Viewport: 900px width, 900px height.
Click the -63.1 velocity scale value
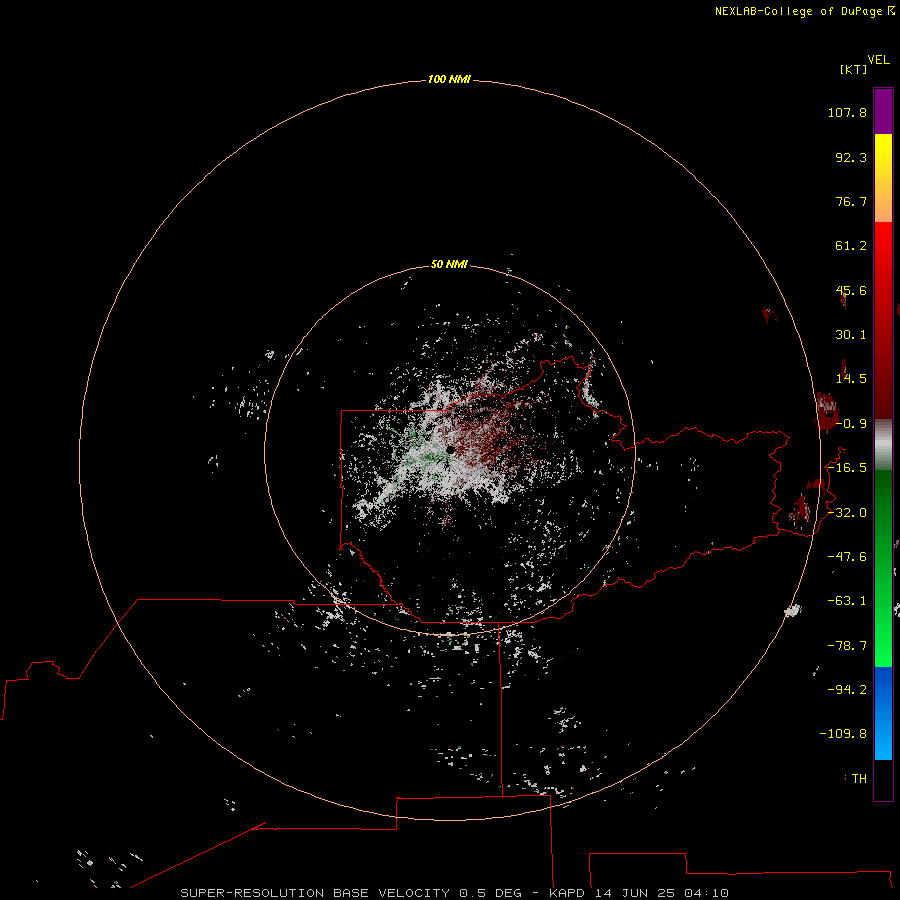847,601
